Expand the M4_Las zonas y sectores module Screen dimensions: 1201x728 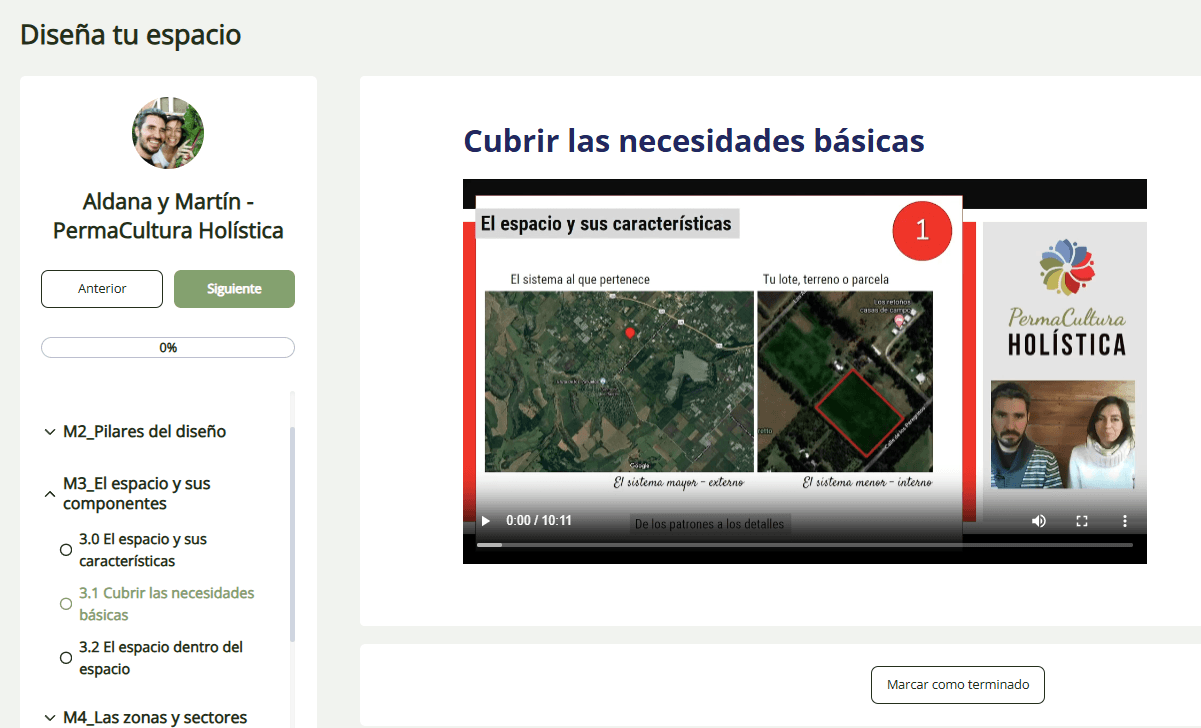pyautogui.click(x=50, y=717)
